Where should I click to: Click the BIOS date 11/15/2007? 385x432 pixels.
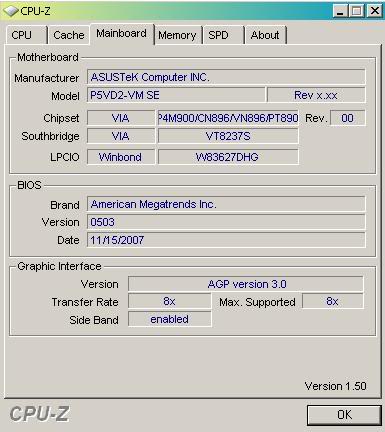pyautogui.click(x=226, y=240)
